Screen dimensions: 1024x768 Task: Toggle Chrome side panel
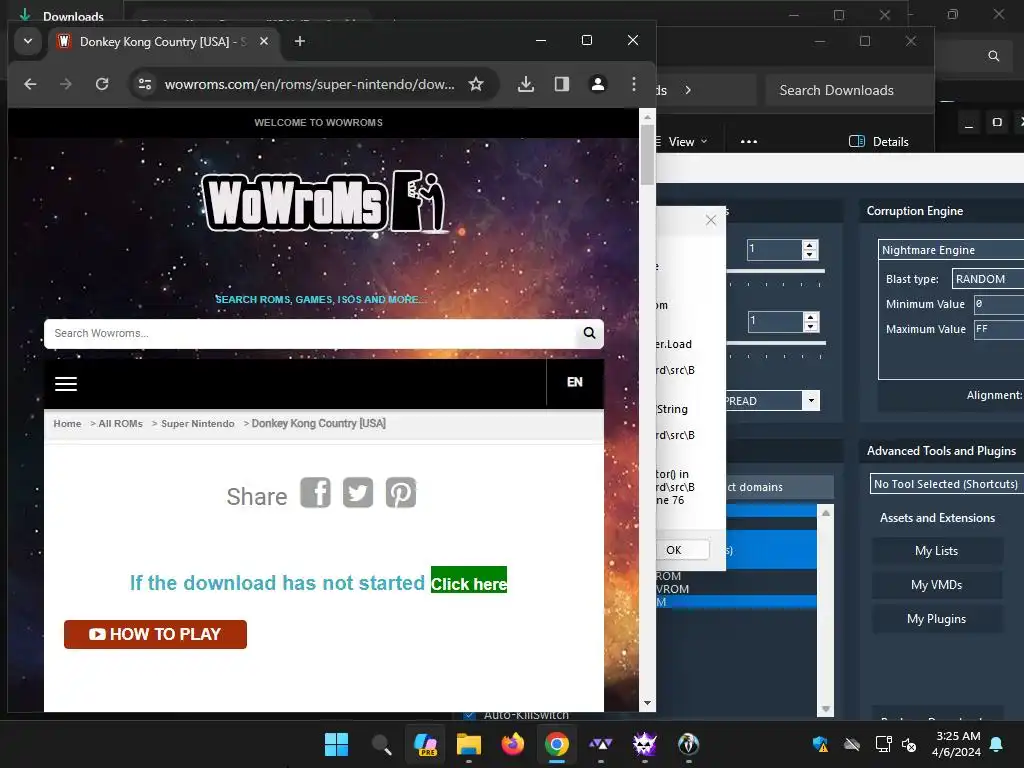pos(562,84)
